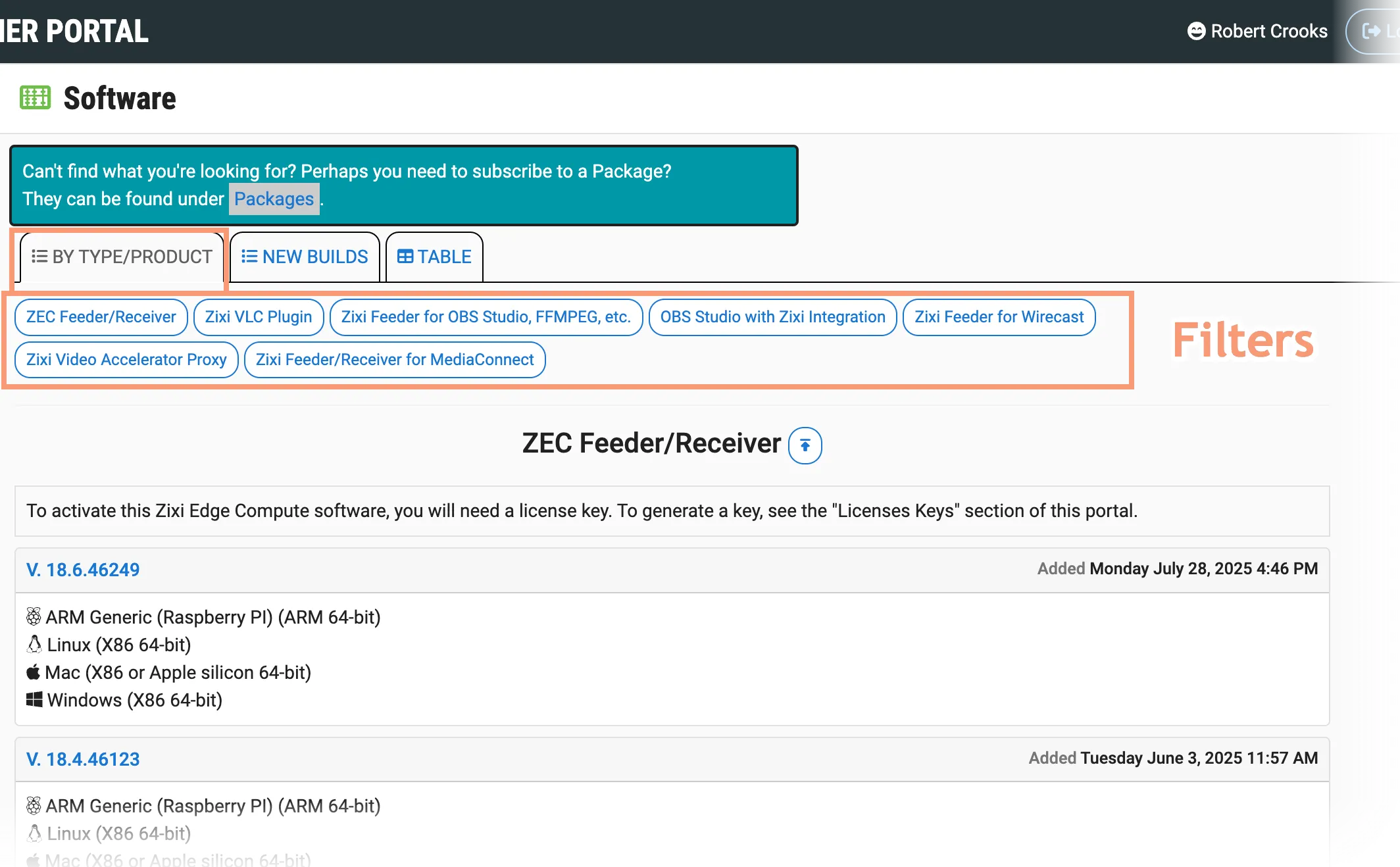Image resolution: width=1400 pixels, height=867 pixels.
Task: Filter by Zixi Feeder/Receiver for MediaConnect
Action: [x=395, y=360]
